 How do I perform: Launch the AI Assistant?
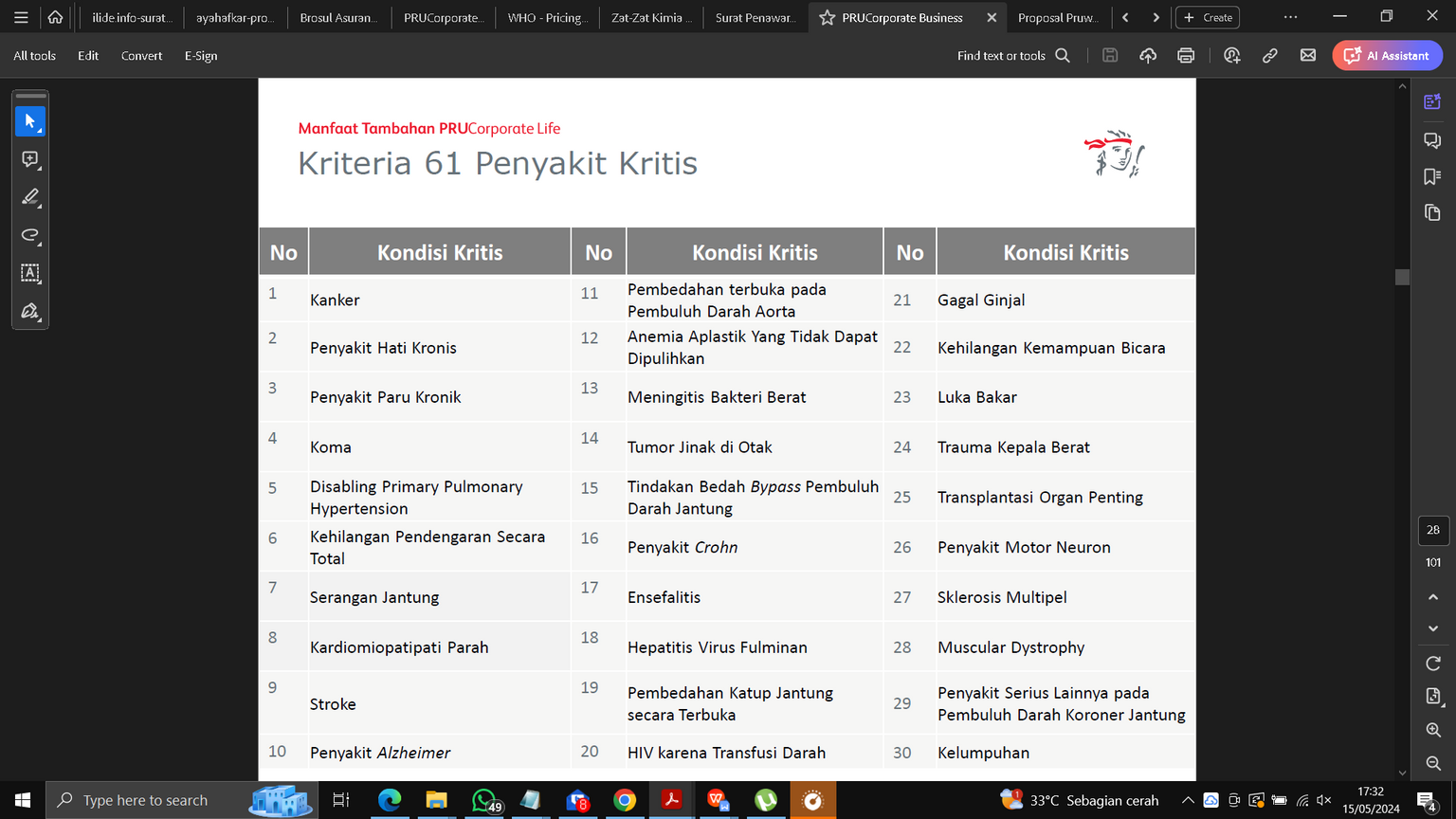pyautogui.click(x=1387, y=56)
